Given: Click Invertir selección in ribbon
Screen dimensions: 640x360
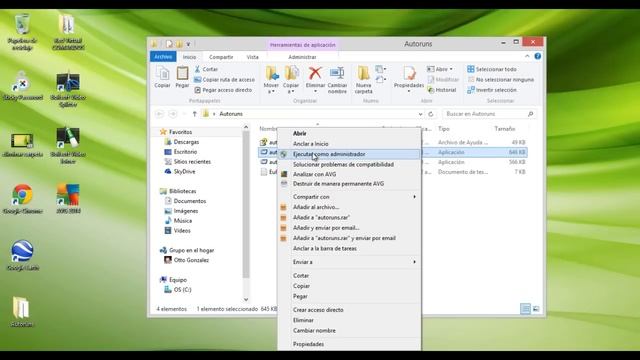Looking at the screenshot, I should 492,90.
